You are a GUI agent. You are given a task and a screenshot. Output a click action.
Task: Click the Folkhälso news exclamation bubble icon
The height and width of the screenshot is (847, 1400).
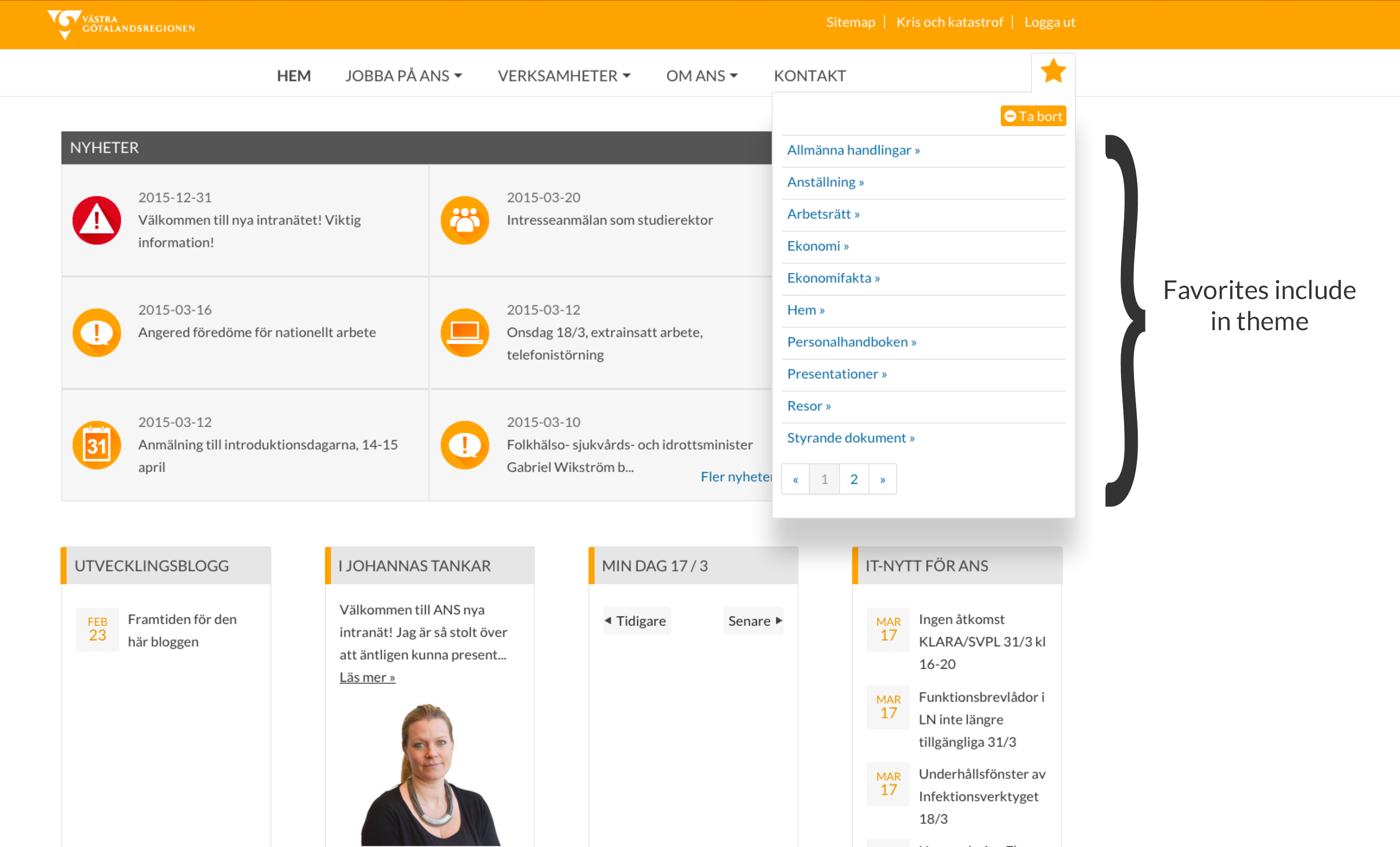tap(465, 445)
